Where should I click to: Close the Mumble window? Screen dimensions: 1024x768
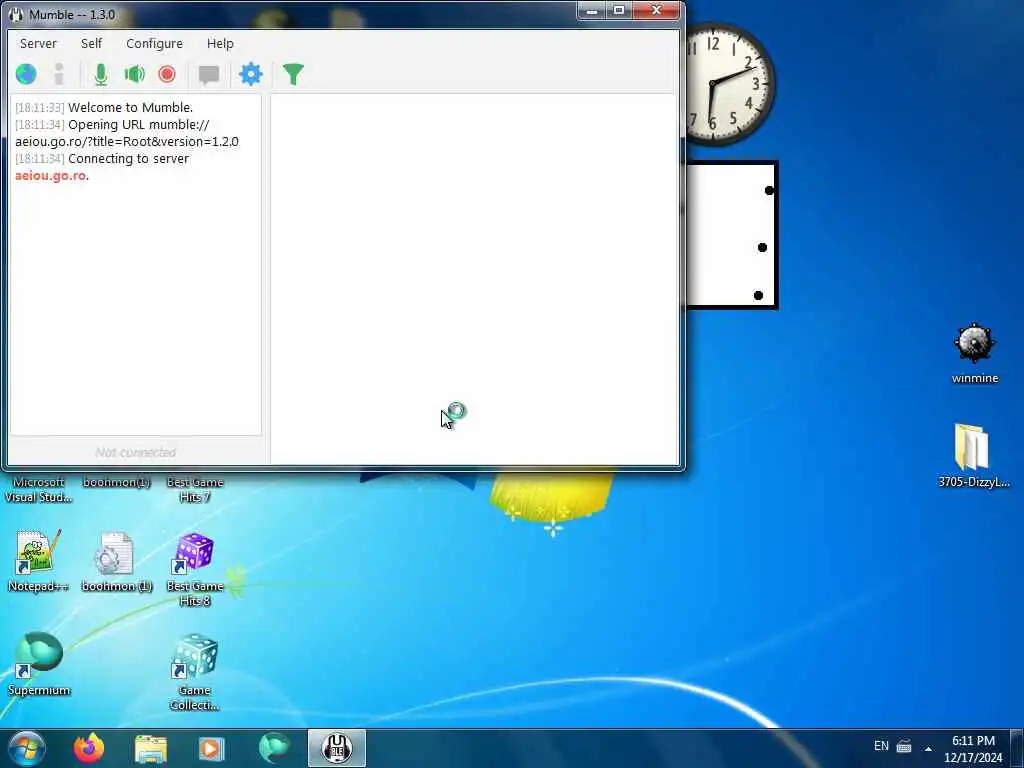click(x=656, y=11)
